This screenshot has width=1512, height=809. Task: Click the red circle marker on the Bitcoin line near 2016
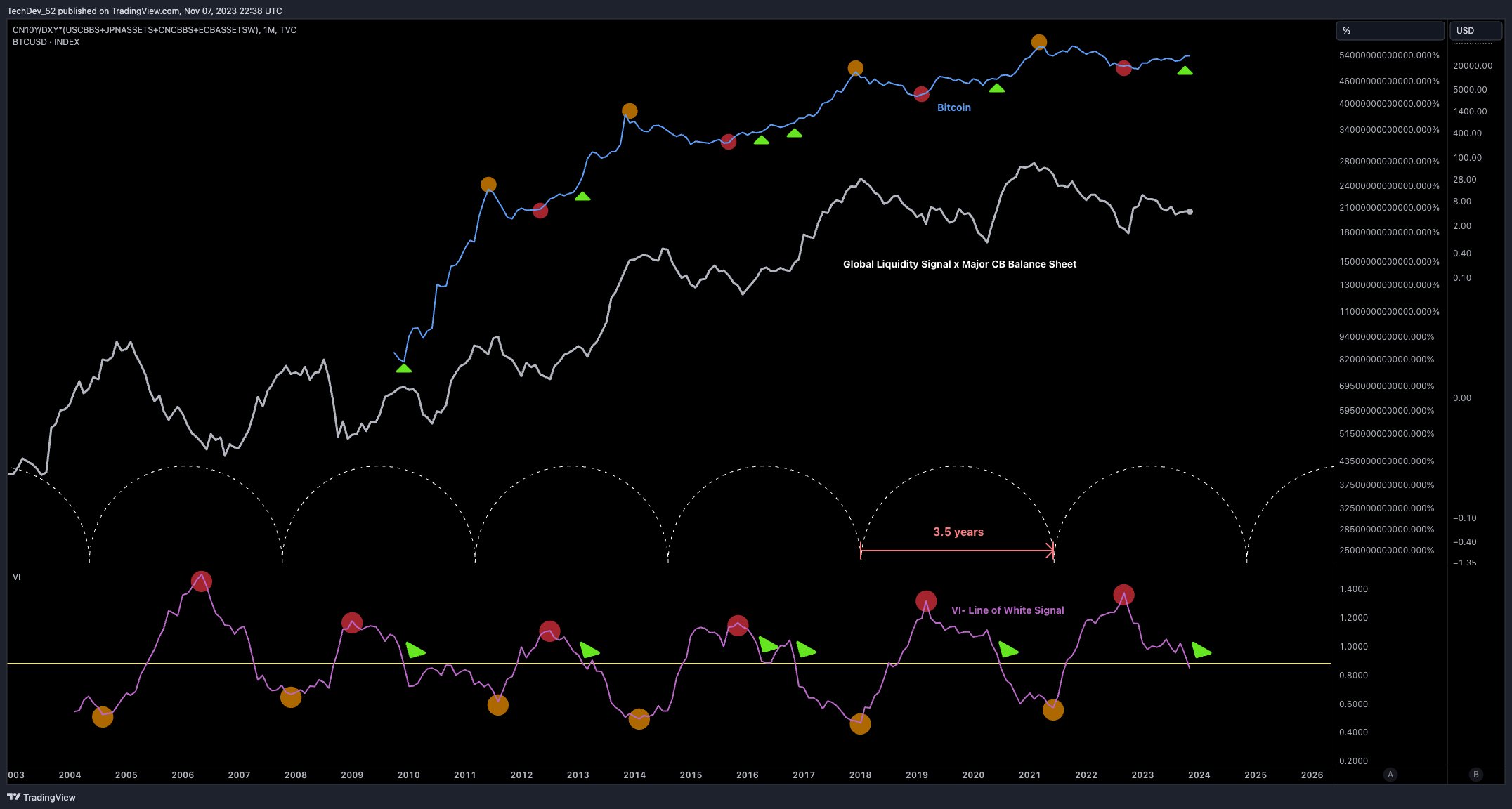pos(728,143)
